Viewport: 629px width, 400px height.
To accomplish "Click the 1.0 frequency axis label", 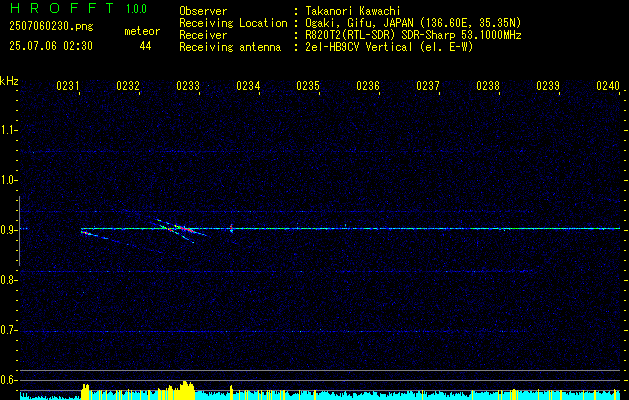I will [x=8, y=180].
